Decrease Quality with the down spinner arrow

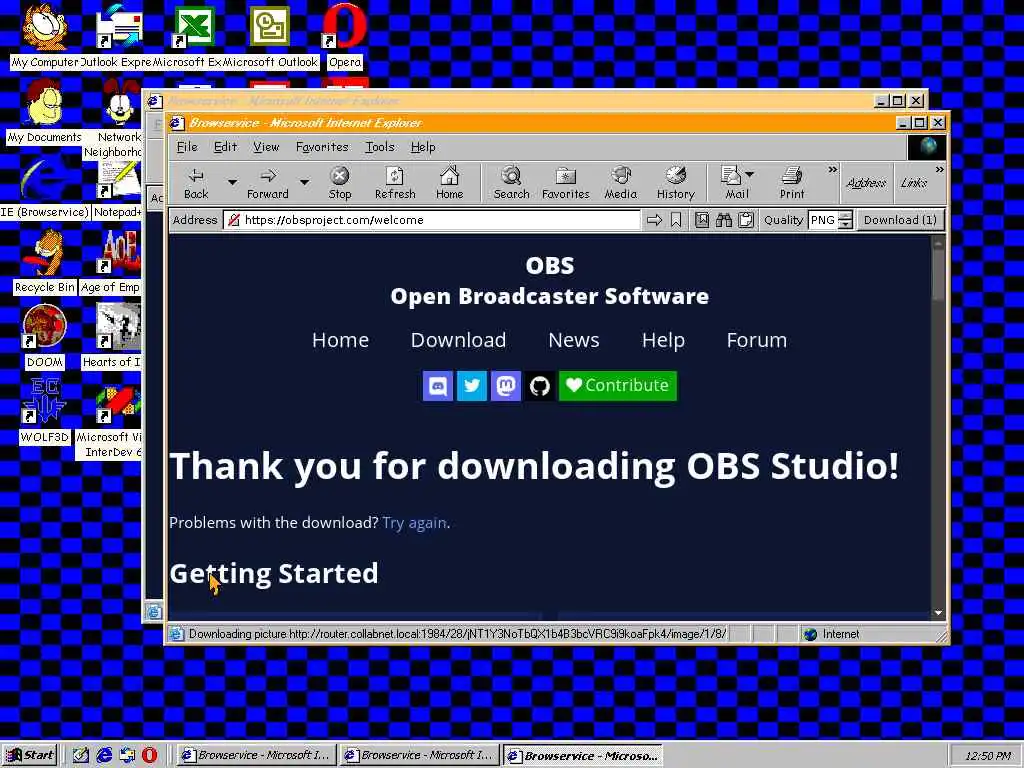845,225
